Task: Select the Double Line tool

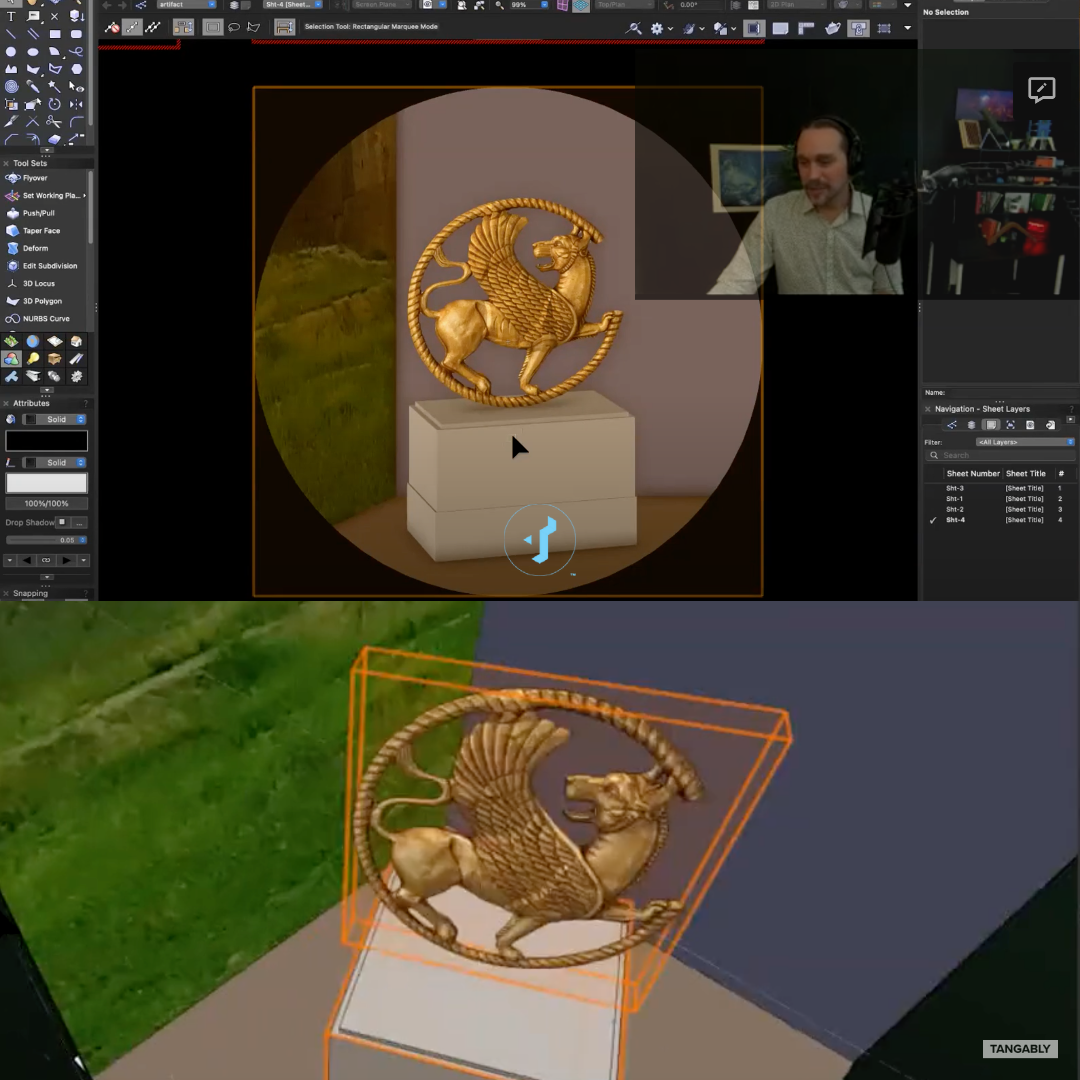Action: [33, 34]
